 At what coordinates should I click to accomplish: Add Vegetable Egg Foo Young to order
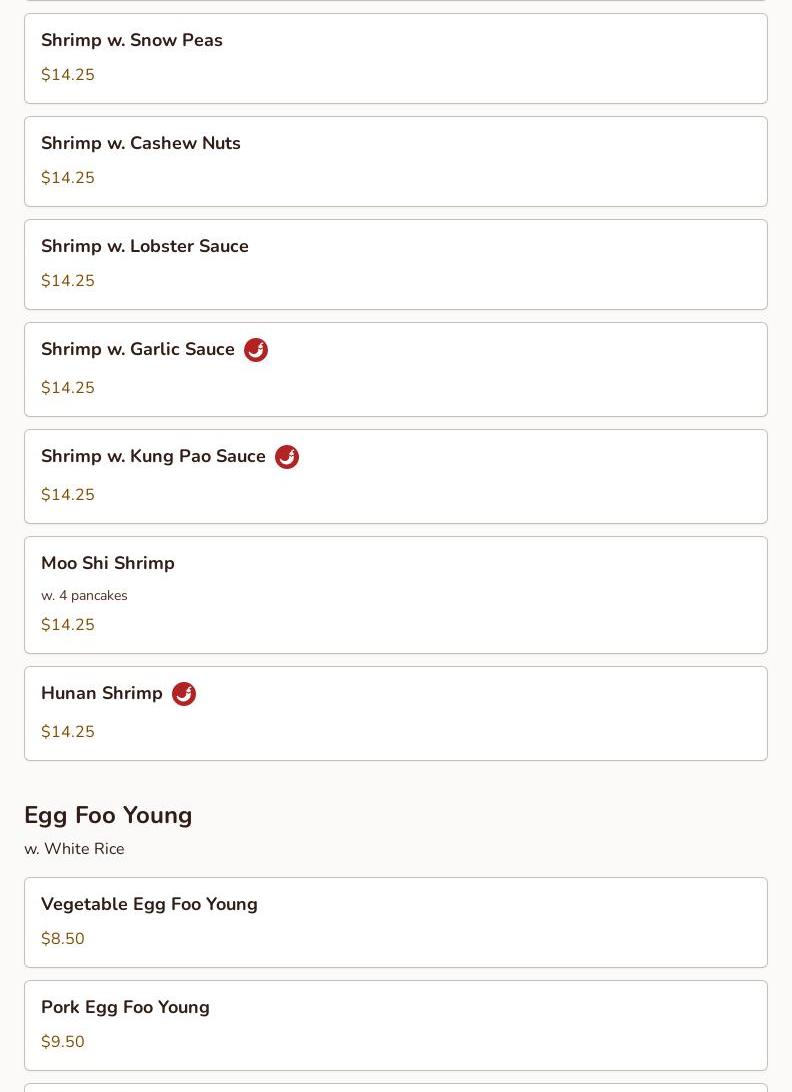click(149, 904)
